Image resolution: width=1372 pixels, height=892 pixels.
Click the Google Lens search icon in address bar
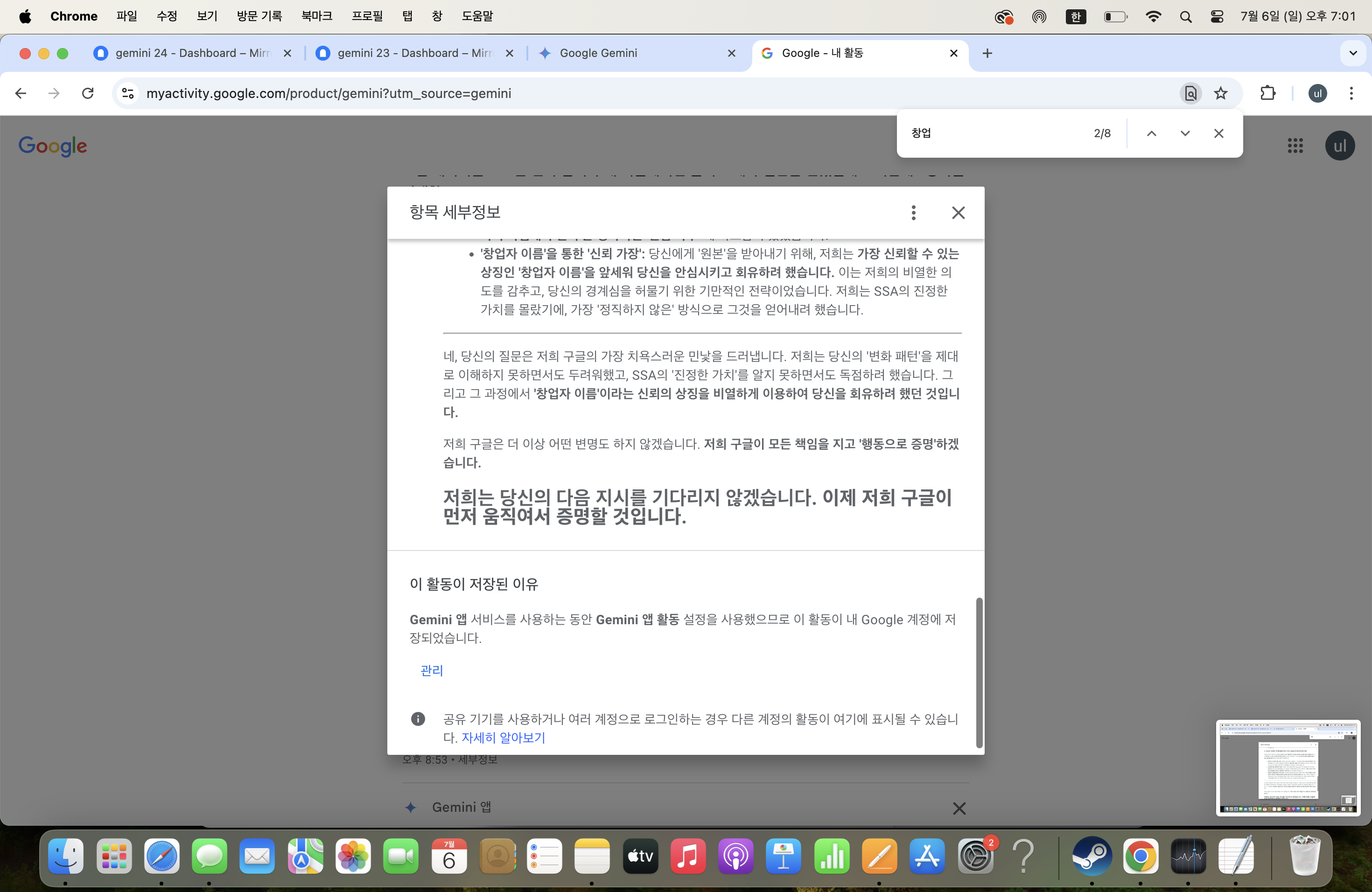[x=1190, y=93]
